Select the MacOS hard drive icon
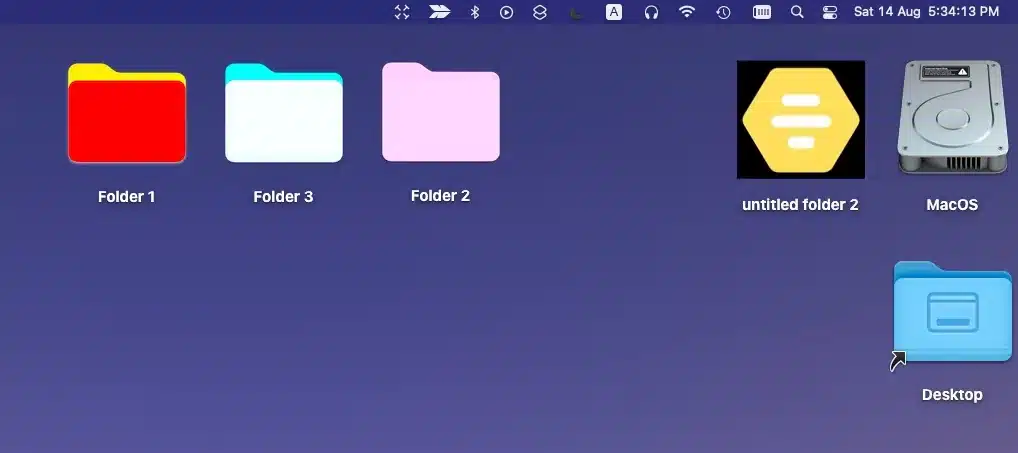Viewport: 1018px width, 453px height. (x=952, y=117)
